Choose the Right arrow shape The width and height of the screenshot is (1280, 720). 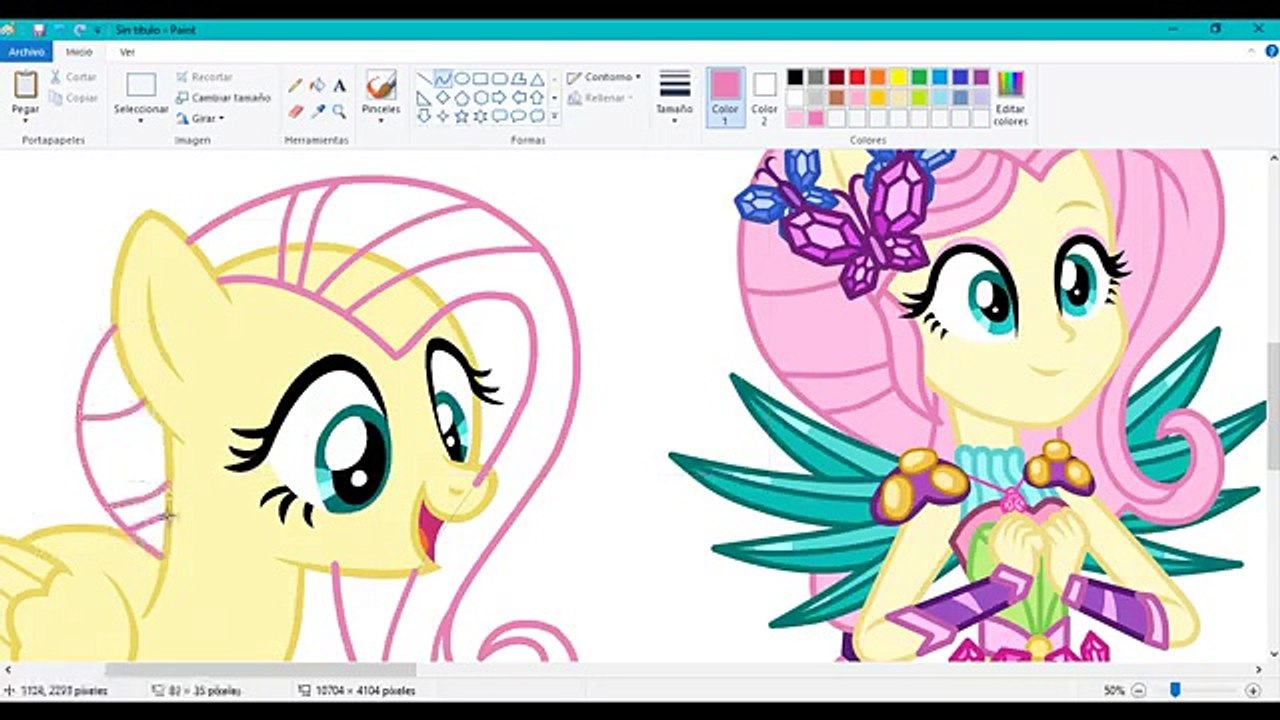[500, 98]
